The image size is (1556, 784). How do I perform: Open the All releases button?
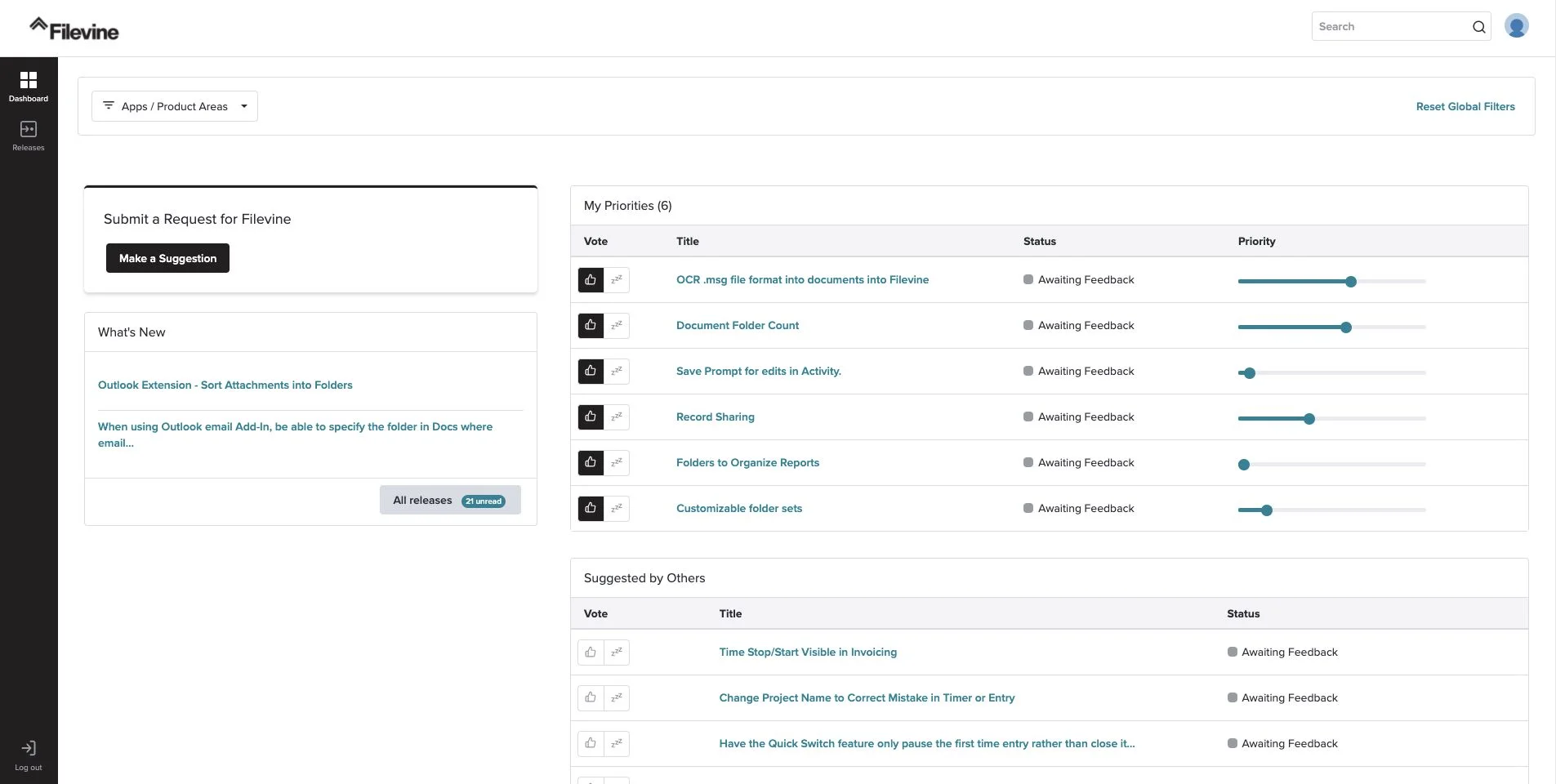[450, 500]
